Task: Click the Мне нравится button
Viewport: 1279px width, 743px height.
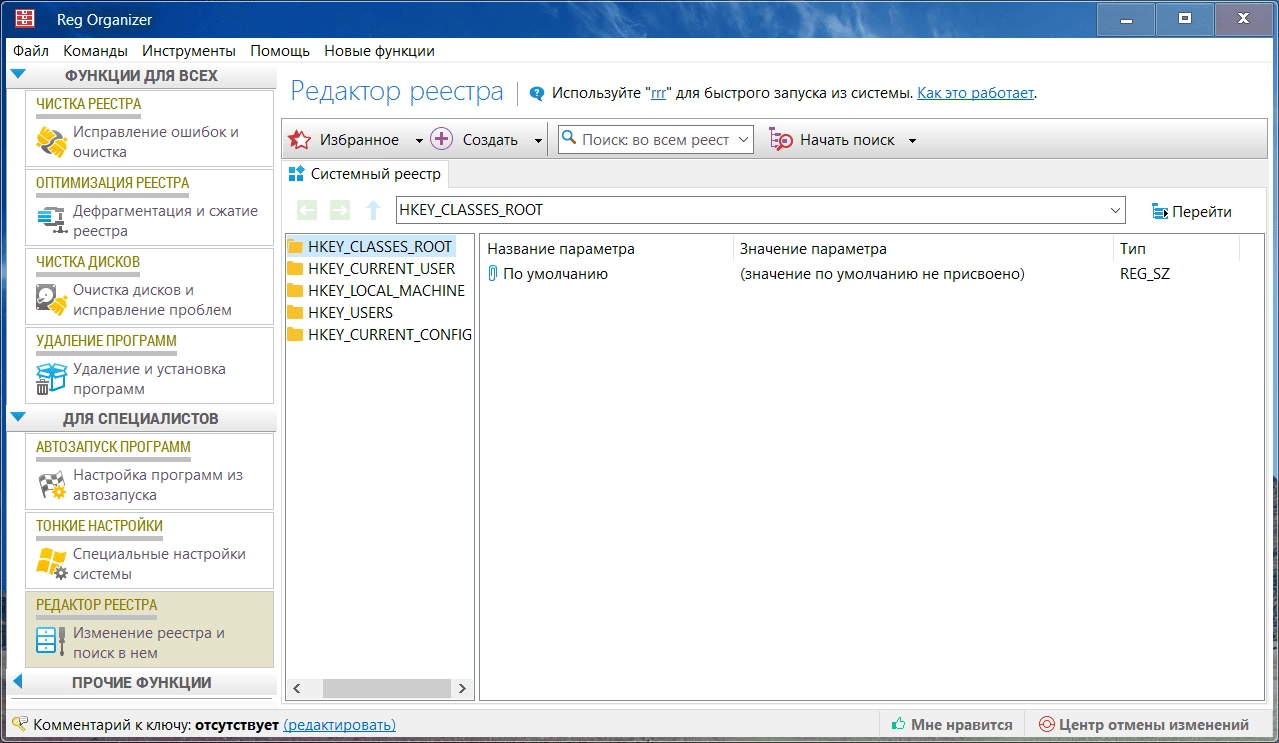Action: pyautogui.click(x=951, y=724)
